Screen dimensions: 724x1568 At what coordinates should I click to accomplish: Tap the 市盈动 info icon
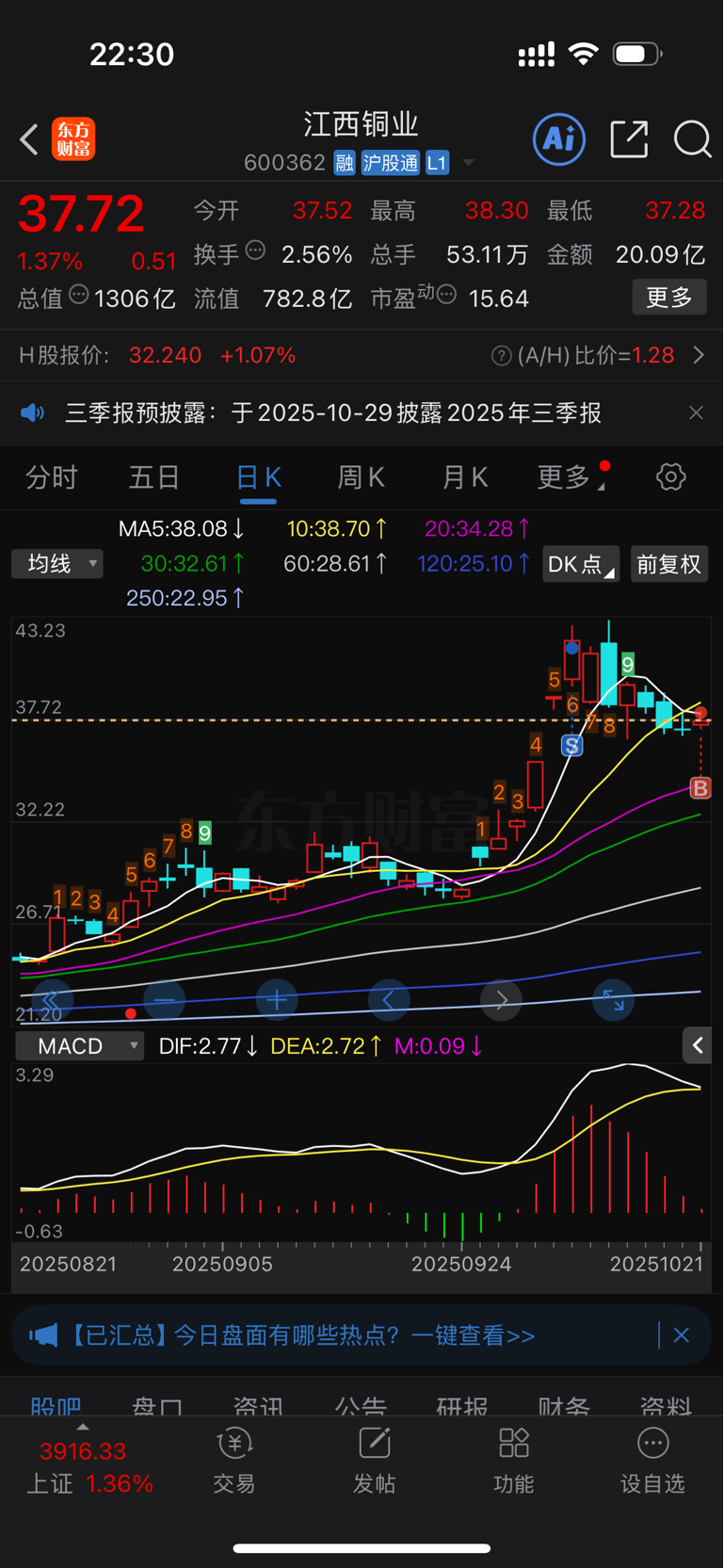tap(447, 295)
